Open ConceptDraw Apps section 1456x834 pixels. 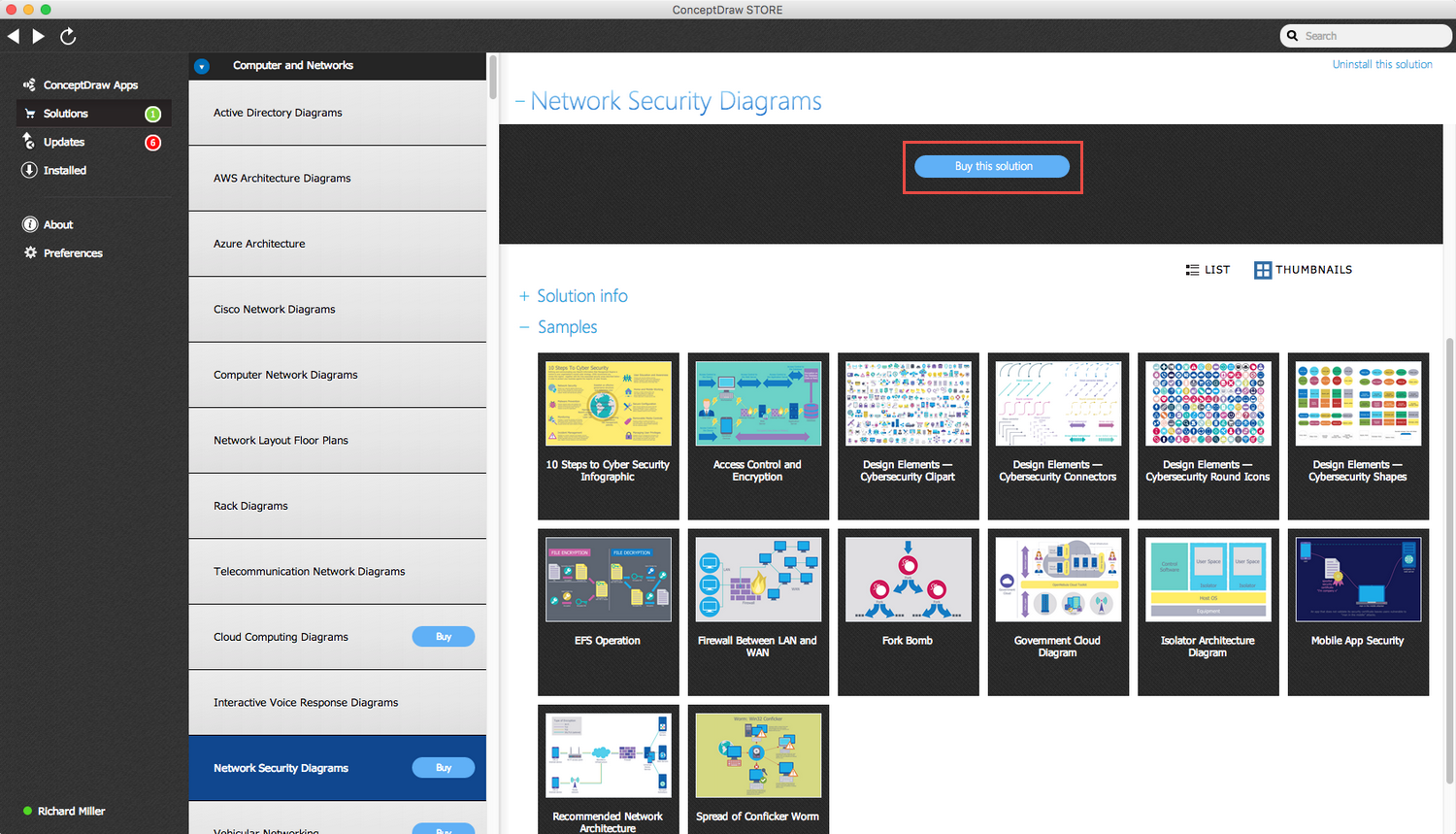click(x=90, y=85)
